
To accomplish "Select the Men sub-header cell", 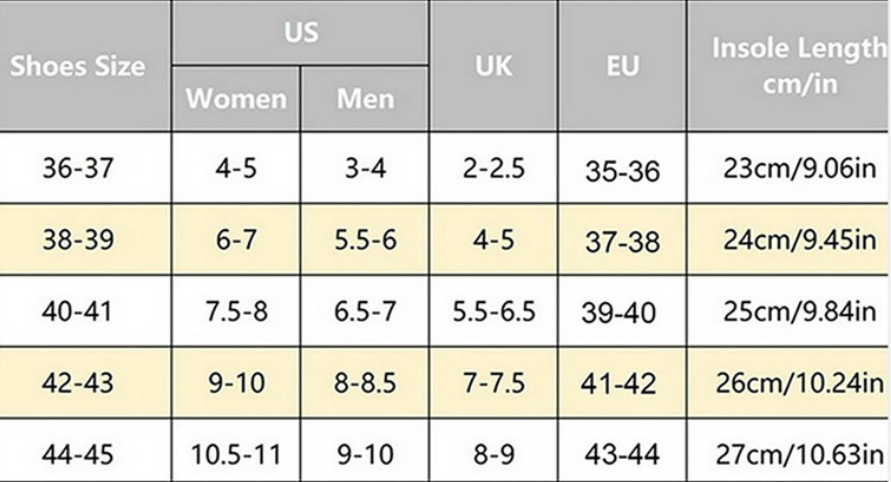I will coord(365,99).
